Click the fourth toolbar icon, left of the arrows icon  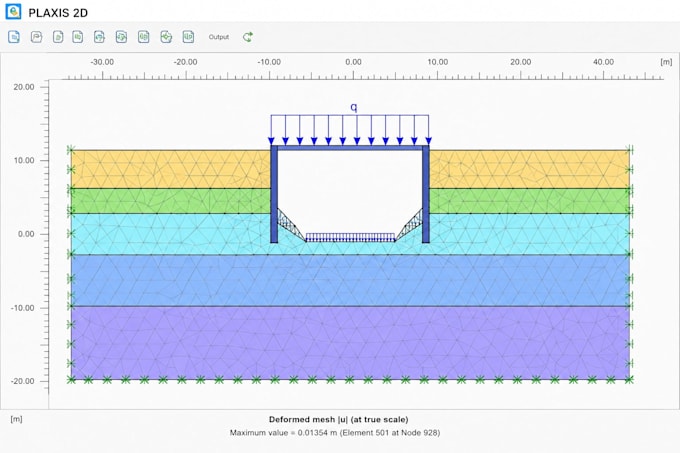tap(78, 37)
